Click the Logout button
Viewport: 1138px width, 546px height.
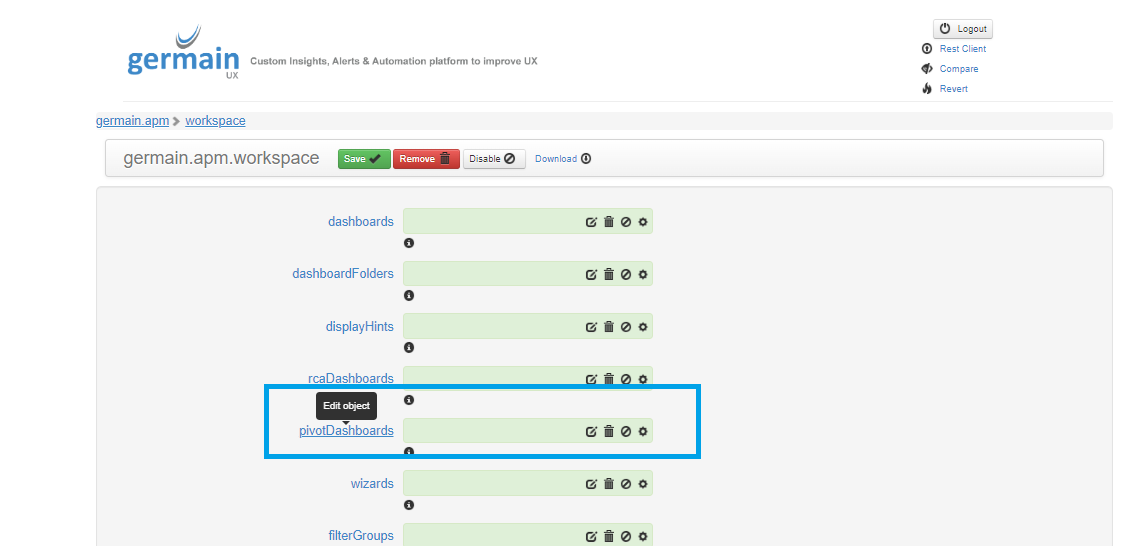click(963, 29)
